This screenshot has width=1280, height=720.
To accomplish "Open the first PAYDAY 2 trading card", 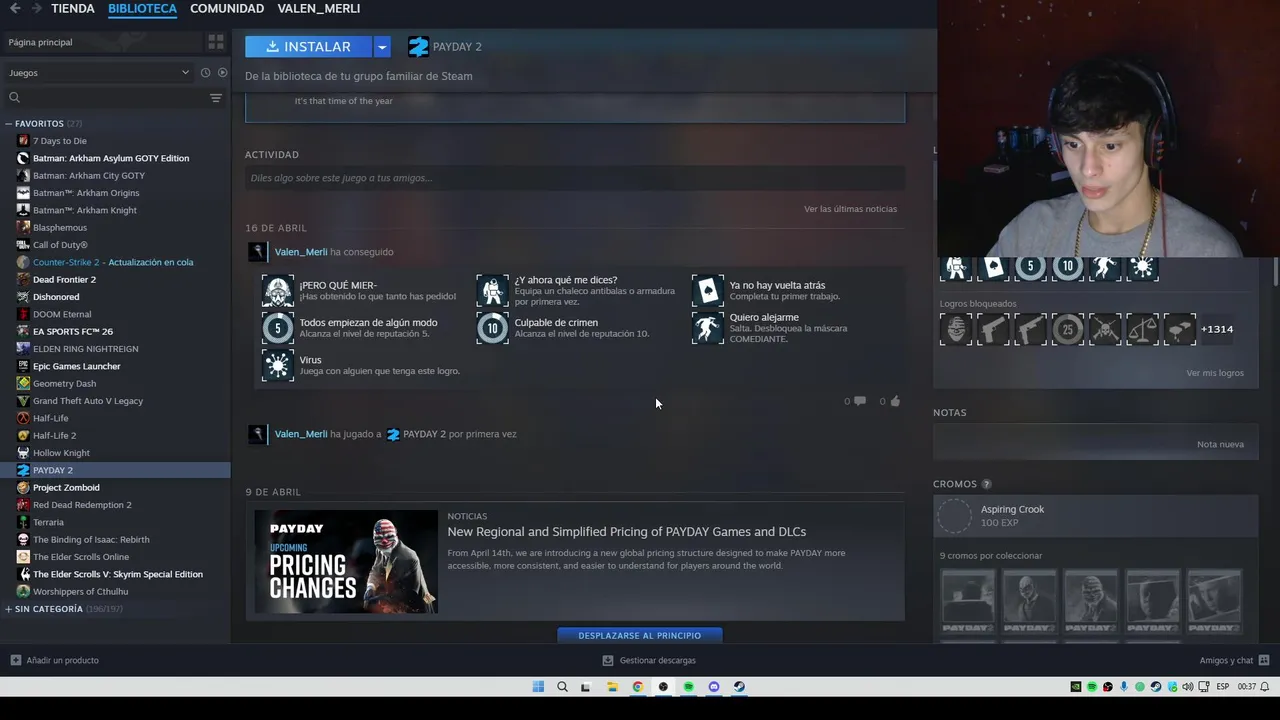I will tap(968, 601).
